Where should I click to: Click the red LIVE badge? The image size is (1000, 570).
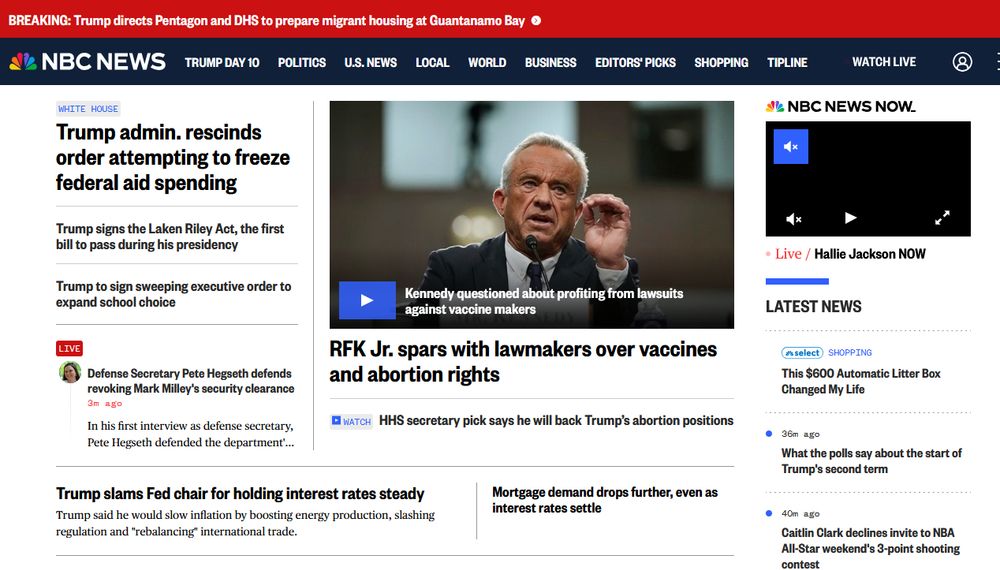[x=69, y=348]
